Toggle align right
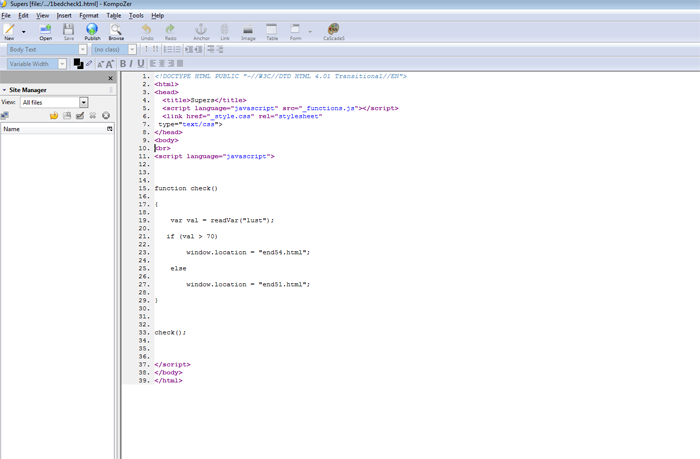 click(x=171, y=64)
